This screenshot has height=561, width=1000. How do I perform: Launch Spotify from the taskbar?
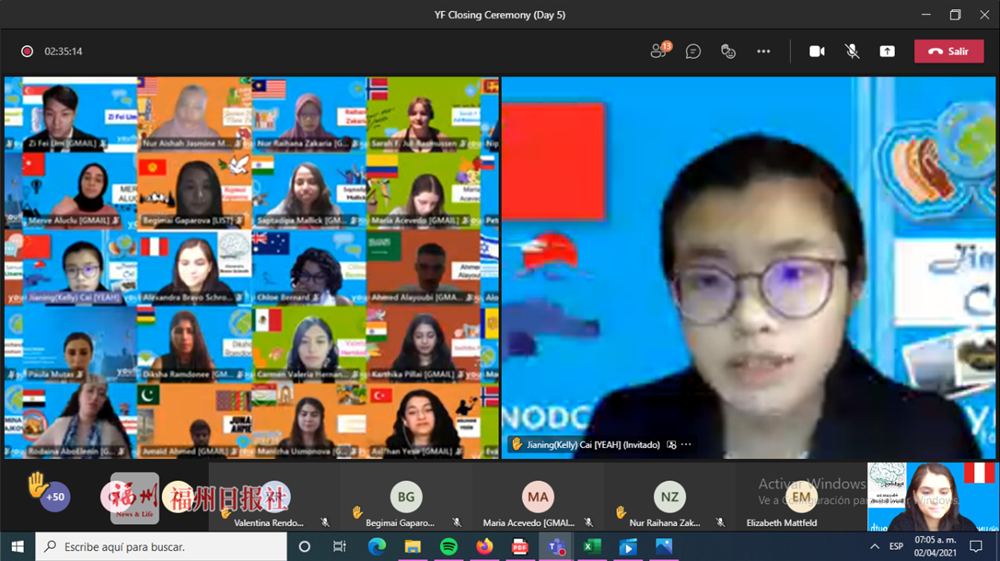coord(448,547)
